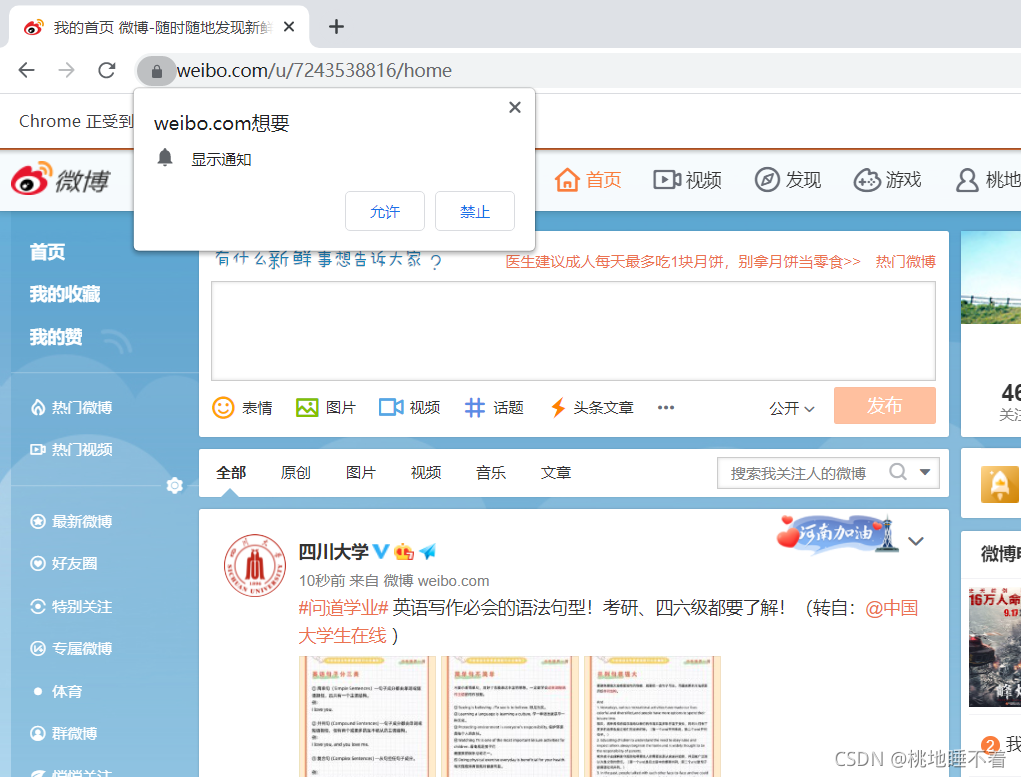Viewport: 1021px width, 777px height.
Task: Open 发现 in top navigation
Action: point(788,180)
